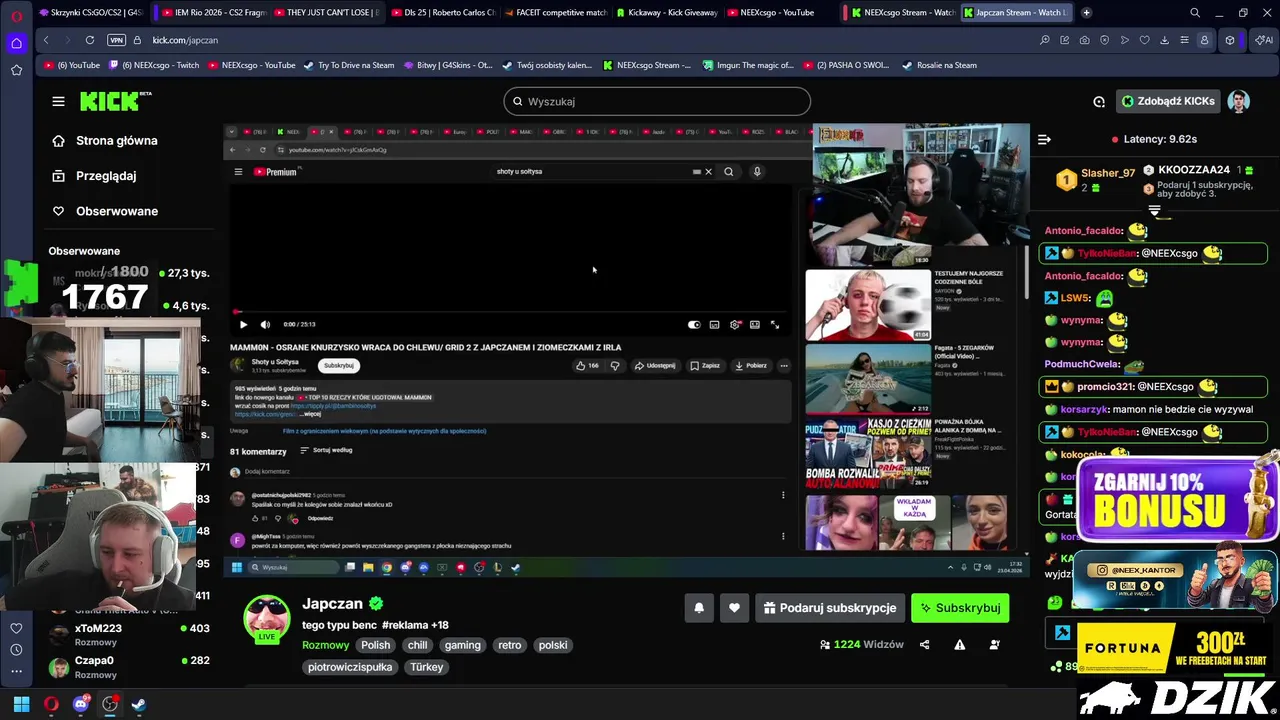Toggle YouTube autoplay switch
The height and width of the screenshot is (720, 1280).
694,324
